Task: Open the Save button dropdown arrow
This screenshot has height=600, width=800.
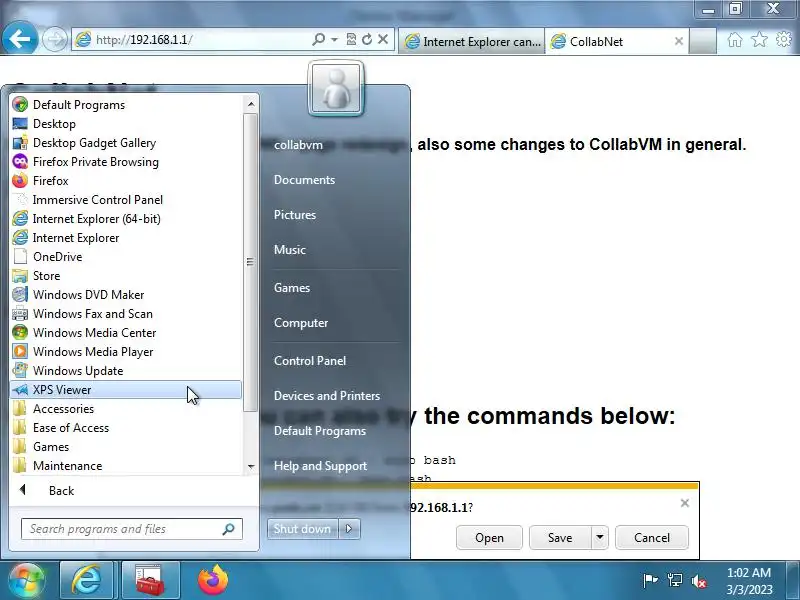Action: [600, 537]
